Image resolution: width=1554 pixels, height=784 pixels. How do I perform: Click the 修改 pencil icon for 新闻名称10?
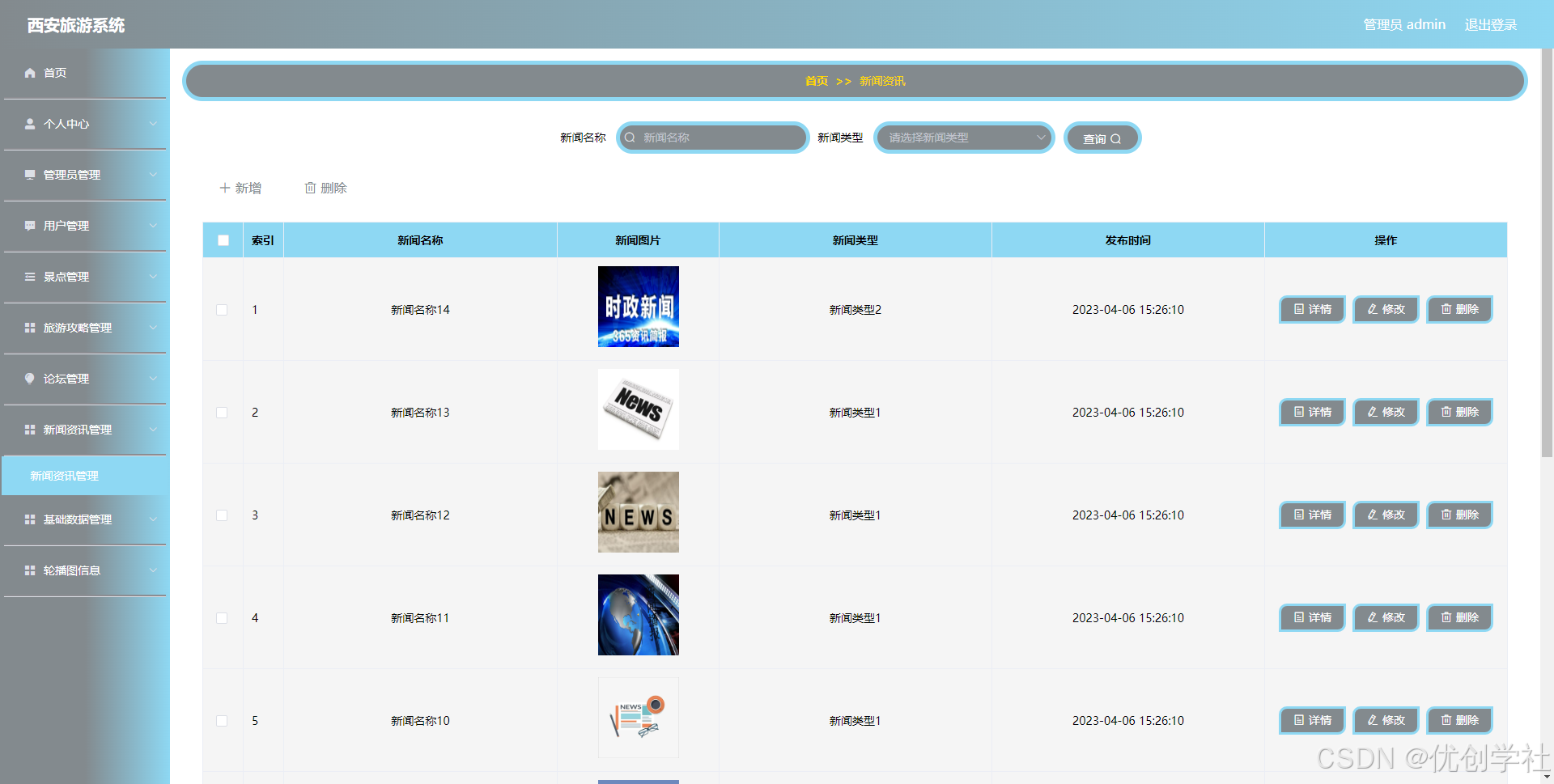pyautogui.click(x=1373, y=720)
